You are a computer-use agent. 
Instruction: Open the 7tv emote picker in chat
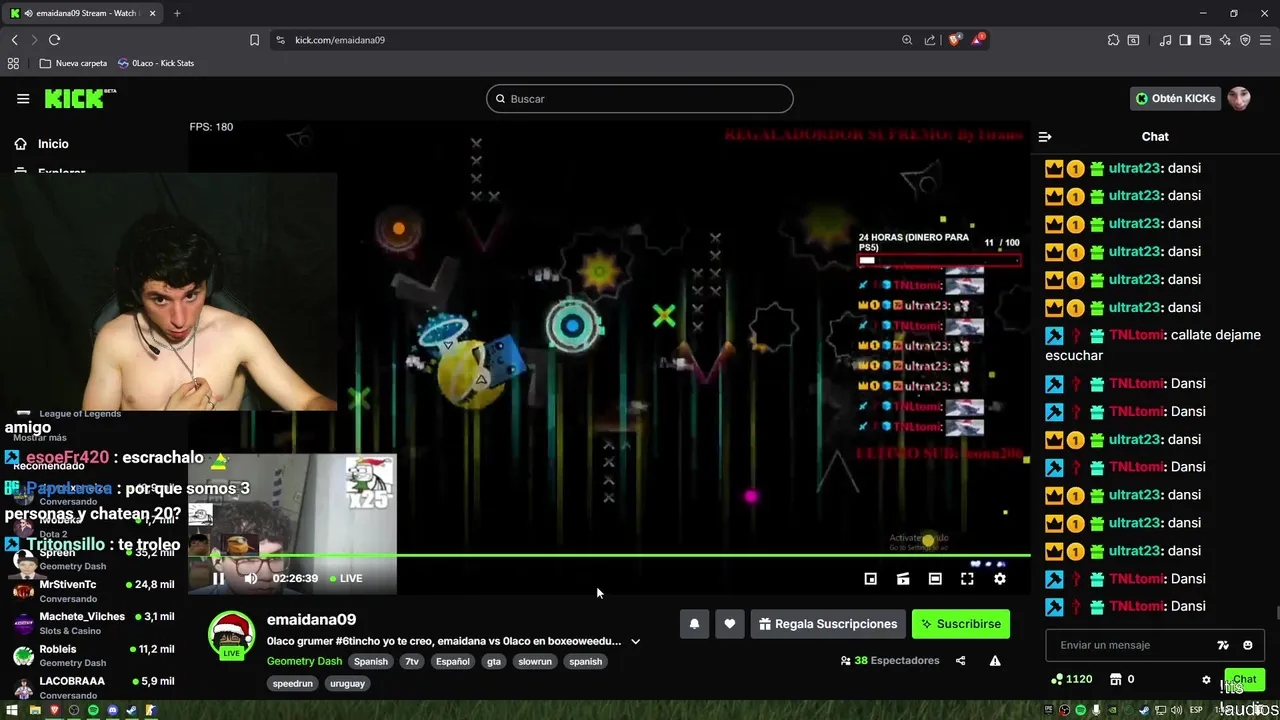coord(1223,645)
